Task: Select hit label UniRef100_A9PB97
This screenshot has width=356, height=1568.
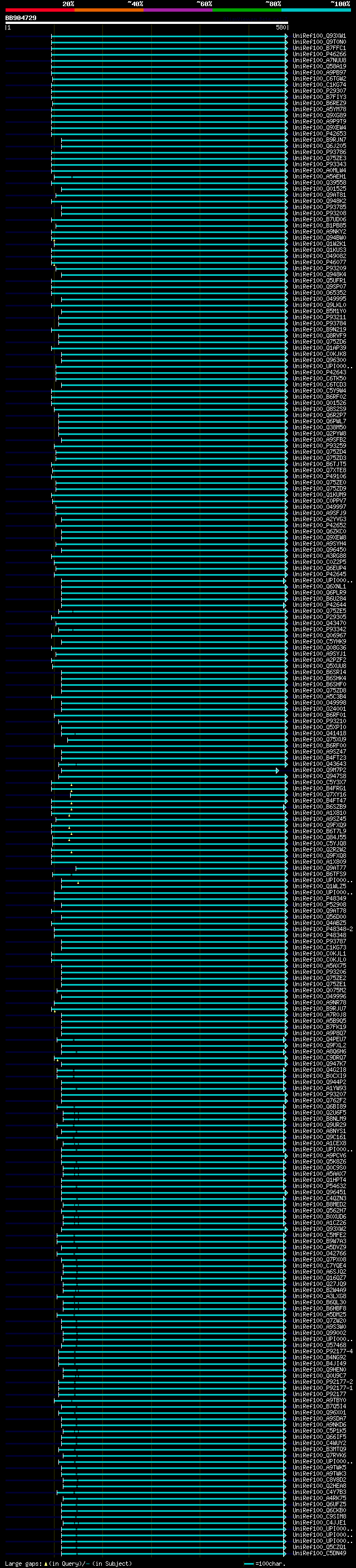Action: point(319,72)
